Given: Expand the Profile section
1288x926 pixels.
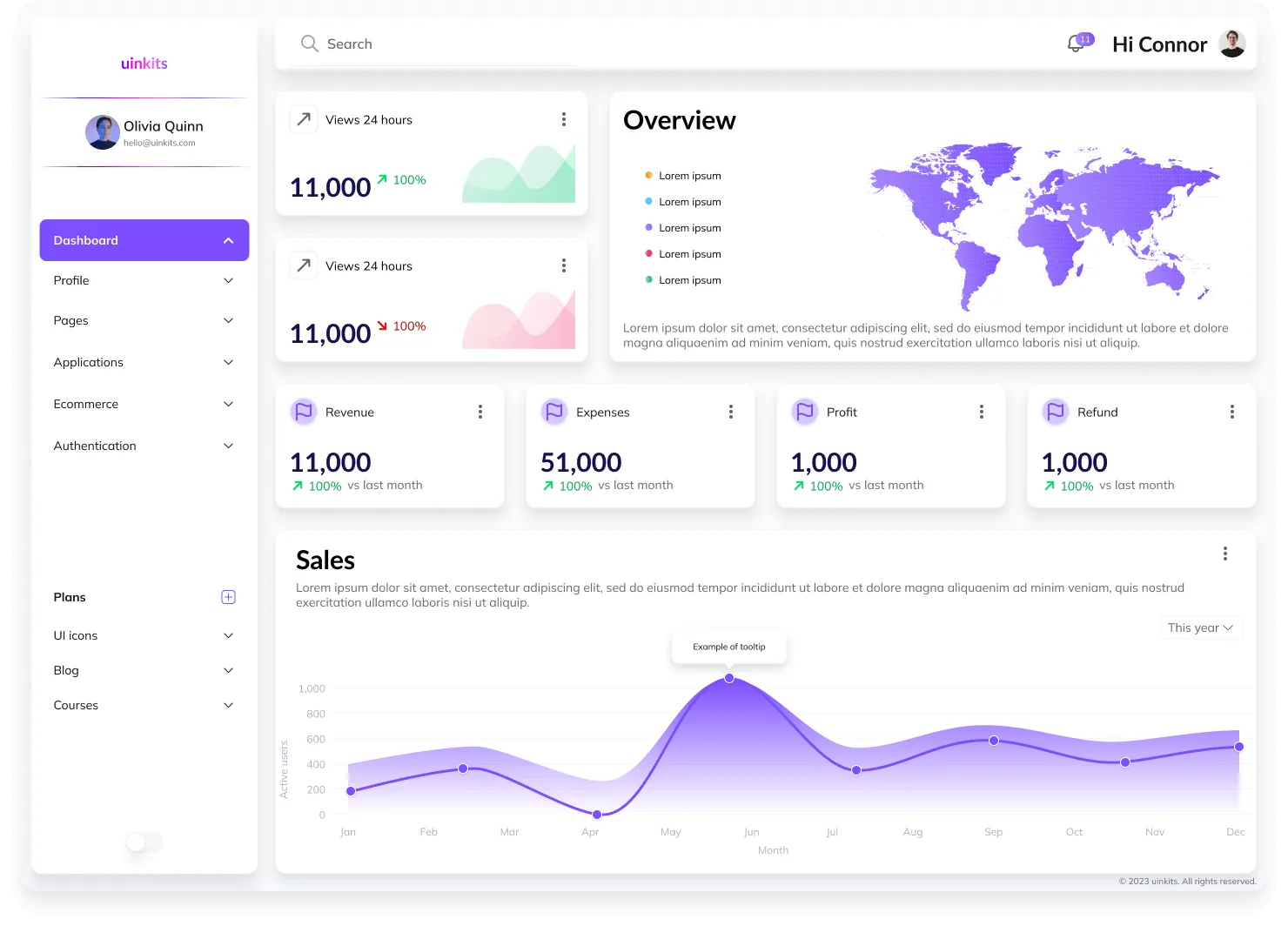Looking at the screenshot, I should coord(144,280).
